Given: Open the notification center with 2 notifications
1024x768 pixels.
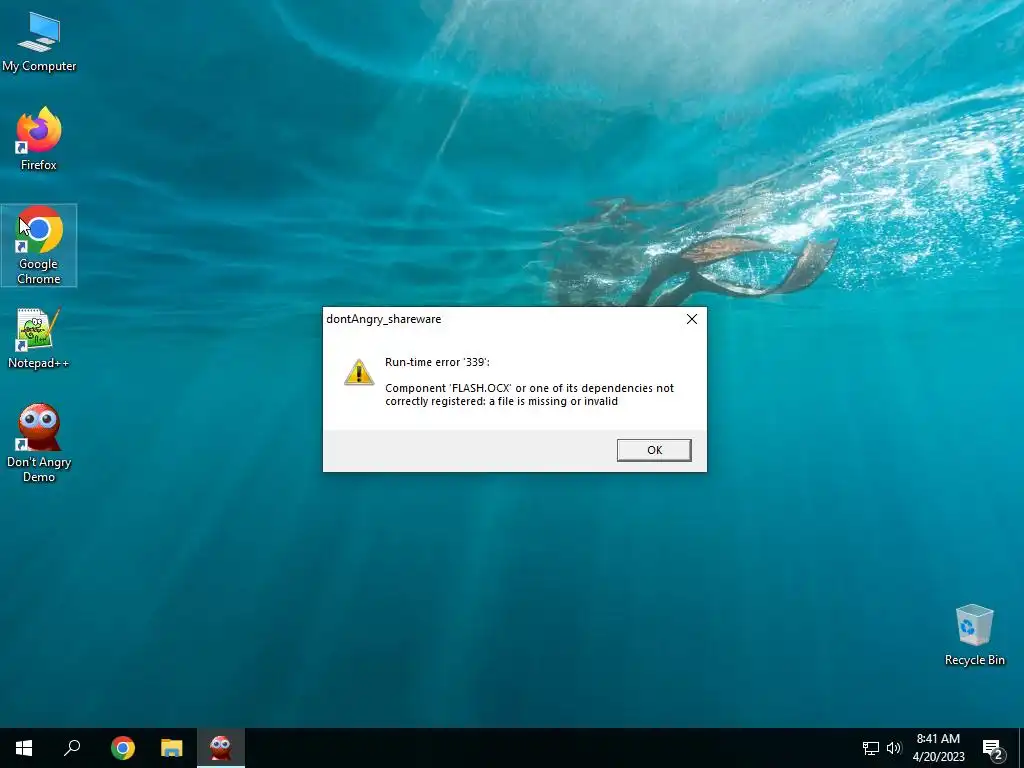Looking at the screenshot, I should pos(993,748).
